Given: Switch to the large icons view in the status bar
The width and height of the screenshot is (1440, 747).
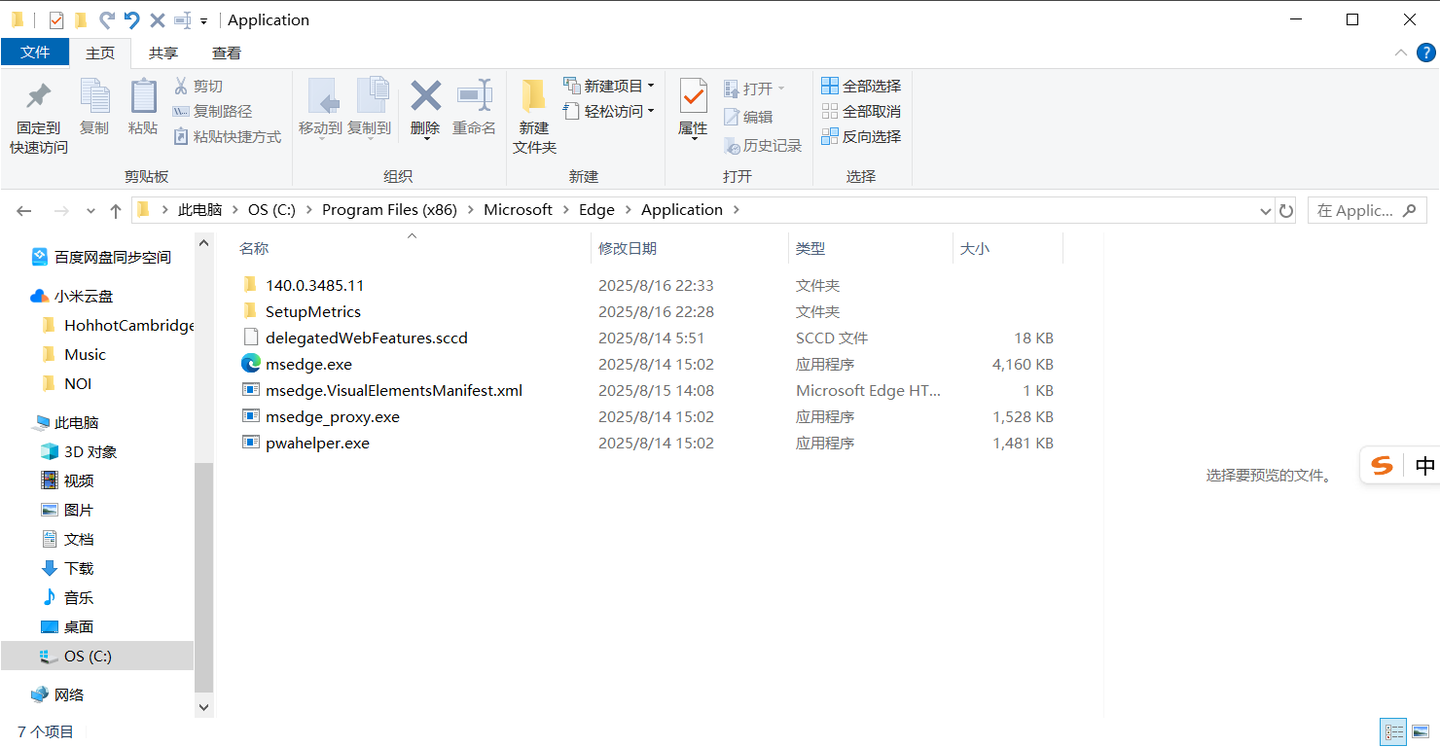Looking at the screenshot, I should [x=1419, y=732].
